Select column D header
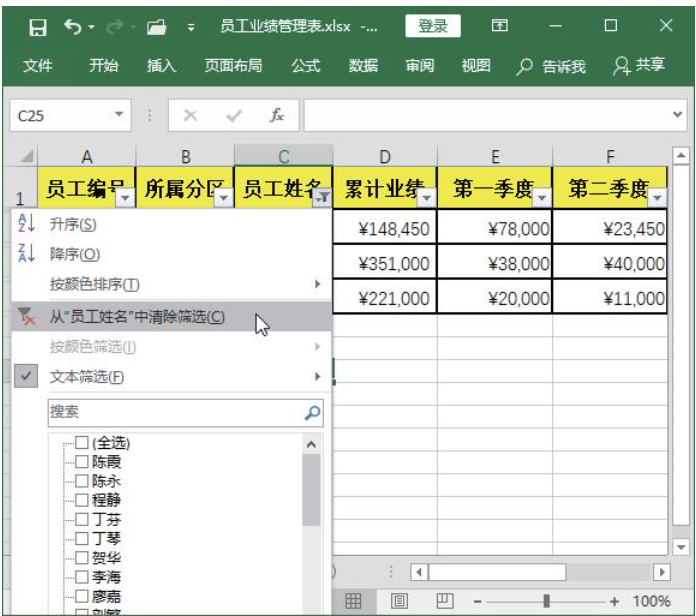696x616 pixels. pos(384,156)
